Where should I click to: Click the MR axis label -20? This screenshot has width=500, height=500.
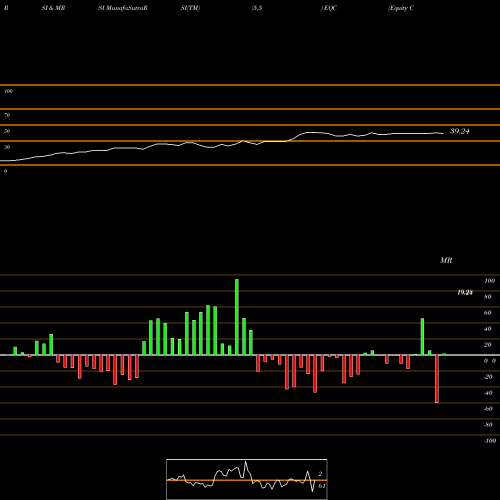pyautogui.click(x=488, y=377)
